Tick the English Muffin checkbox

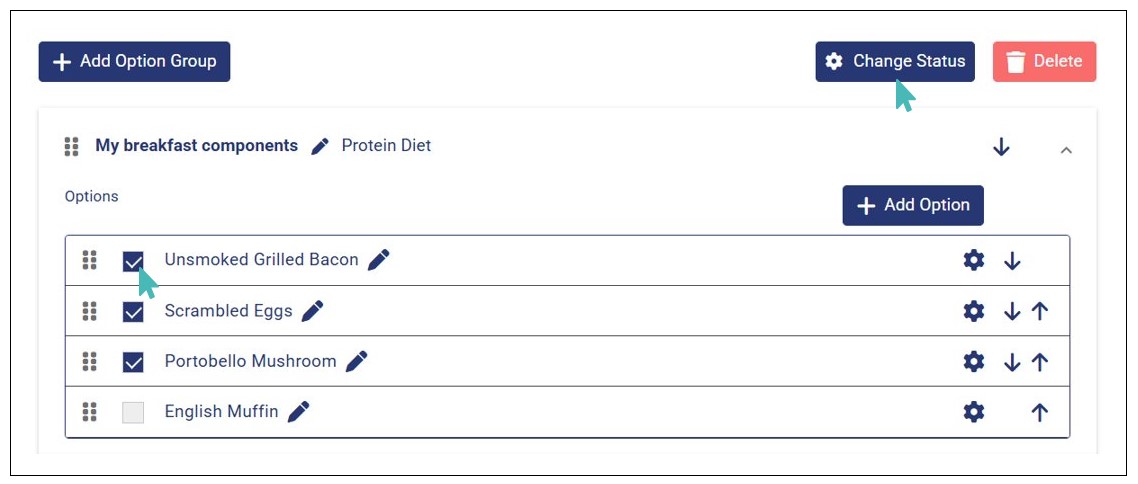click(x=133, y=412)
